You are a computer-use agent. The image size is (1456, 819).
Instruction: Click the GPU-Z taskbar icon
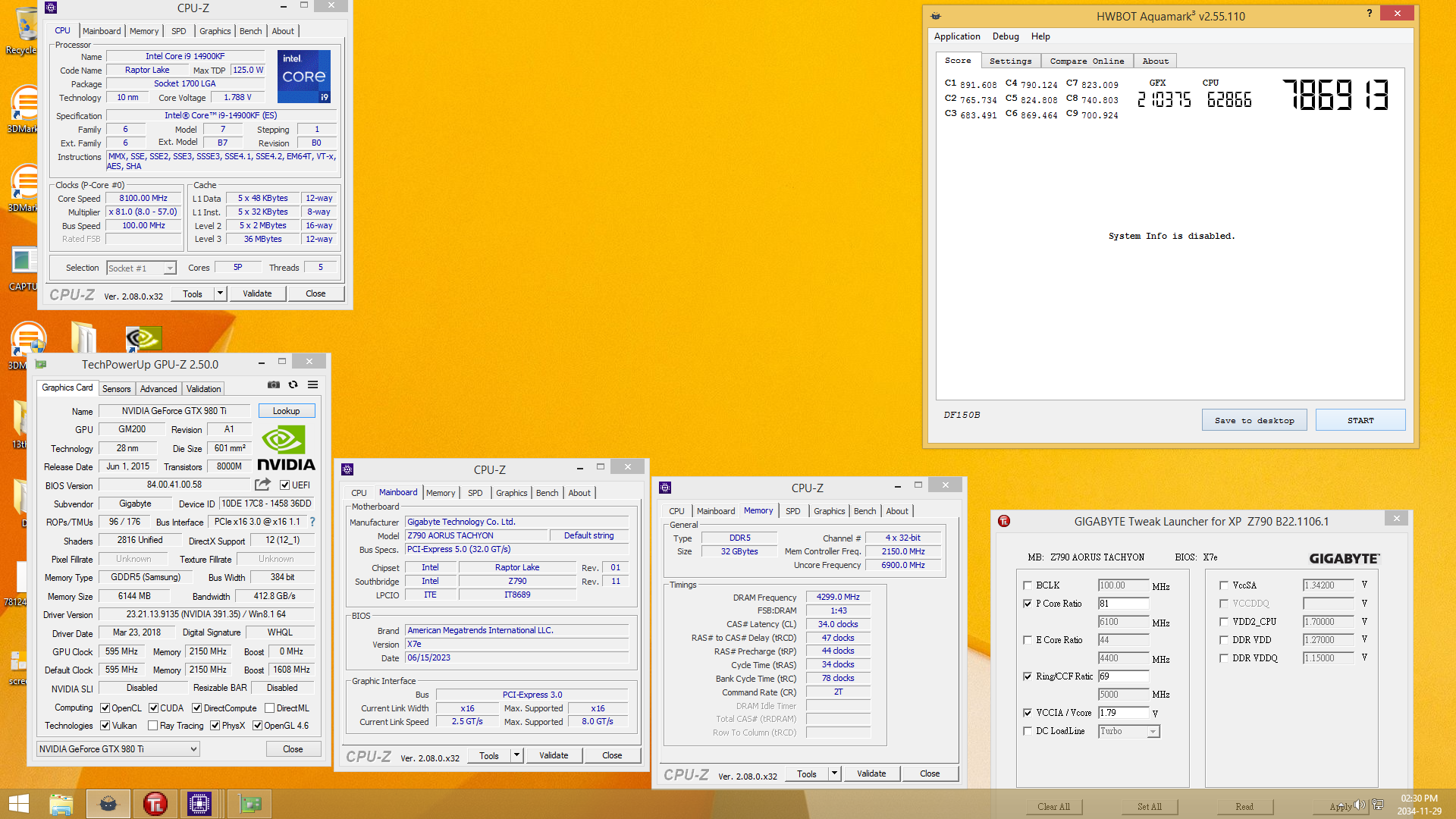click(249, 804)
